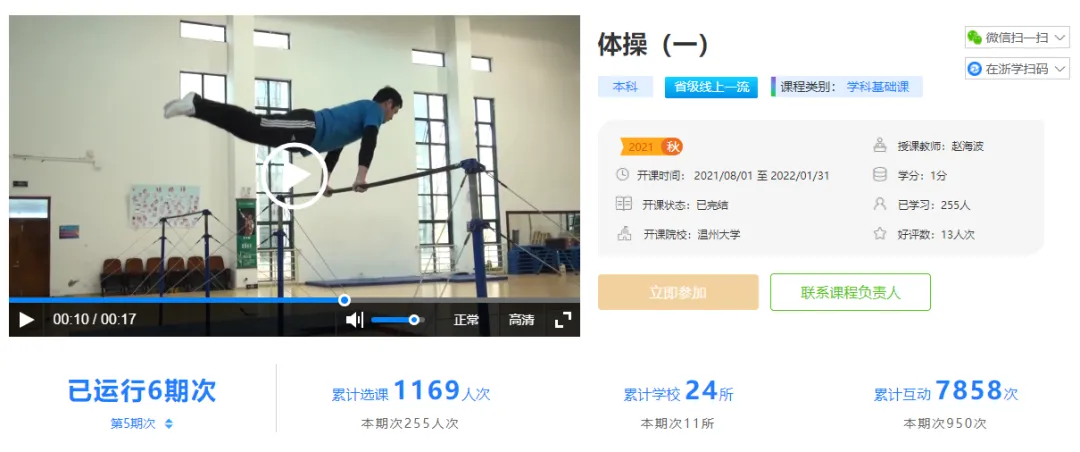This screenshot has height=452, width=1080.
Task: Click the star icon beside 好评数
Action: point(880,234)
